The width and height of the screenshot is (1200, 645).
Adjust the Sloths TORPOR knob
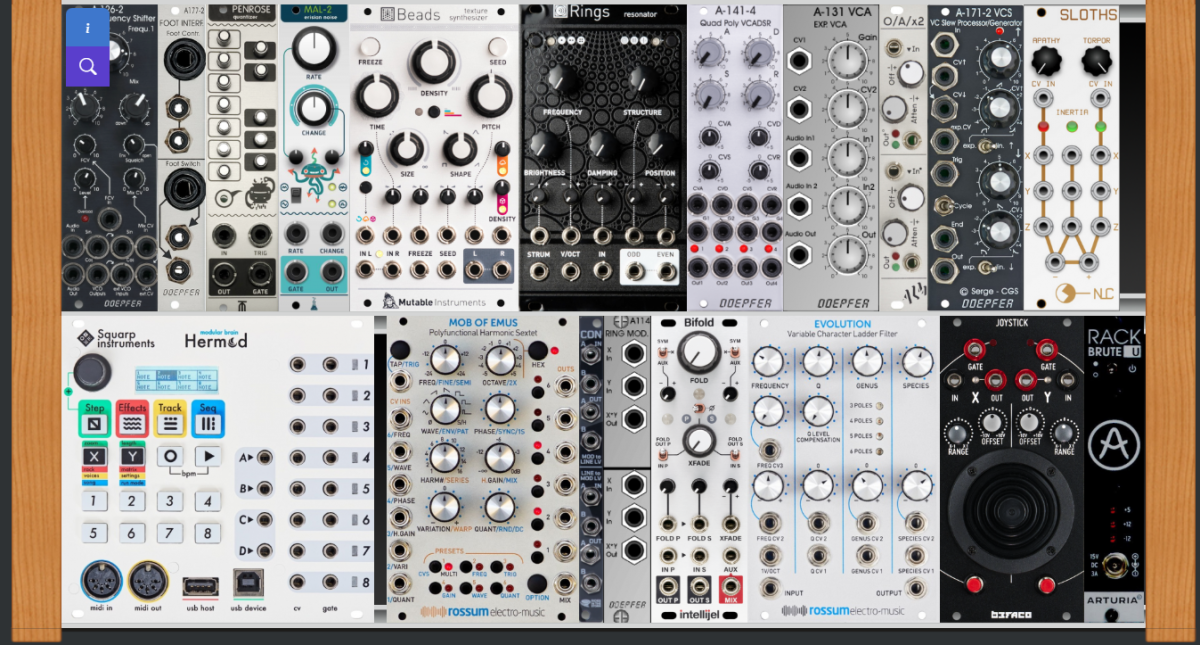click(x=1097, y=63)
